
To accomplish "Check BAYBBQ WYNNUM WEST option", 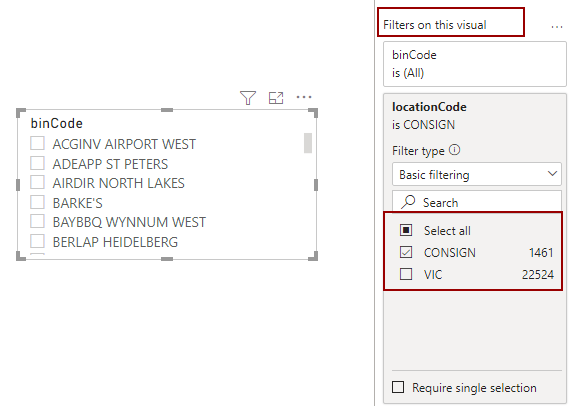I will coord(38,221).
